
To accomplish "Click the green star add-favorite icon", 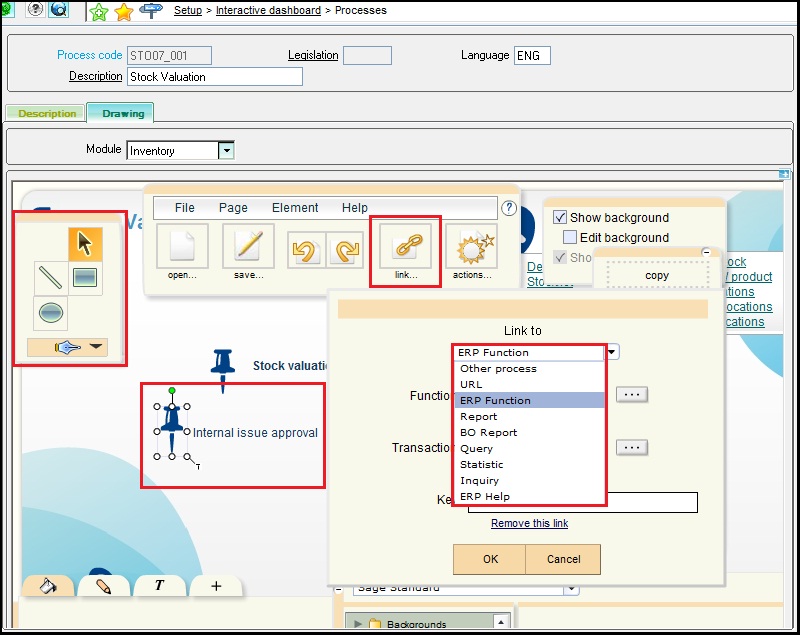I will click(98, 12).
